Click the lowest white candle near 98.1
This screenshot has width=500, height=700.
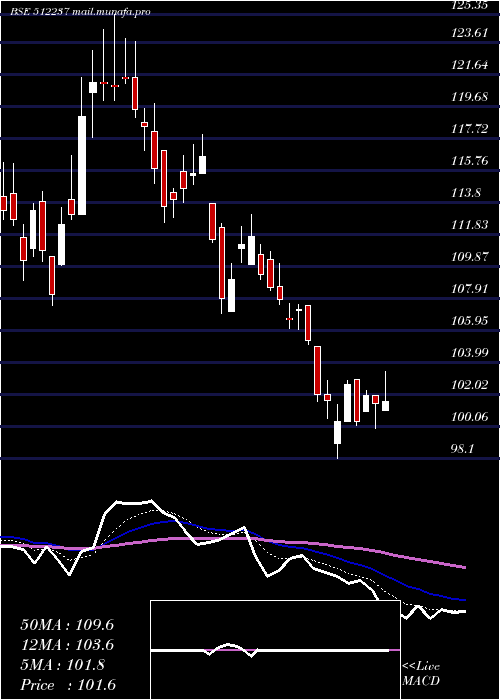click(x=337, y=432)
